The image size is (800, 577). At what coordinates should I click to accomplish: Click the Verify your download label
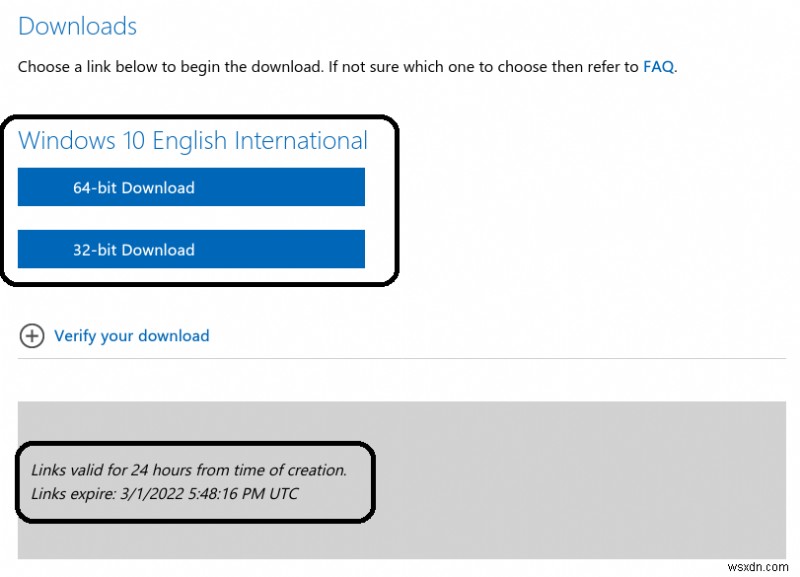pyautogui.click(x=131, y=336)
